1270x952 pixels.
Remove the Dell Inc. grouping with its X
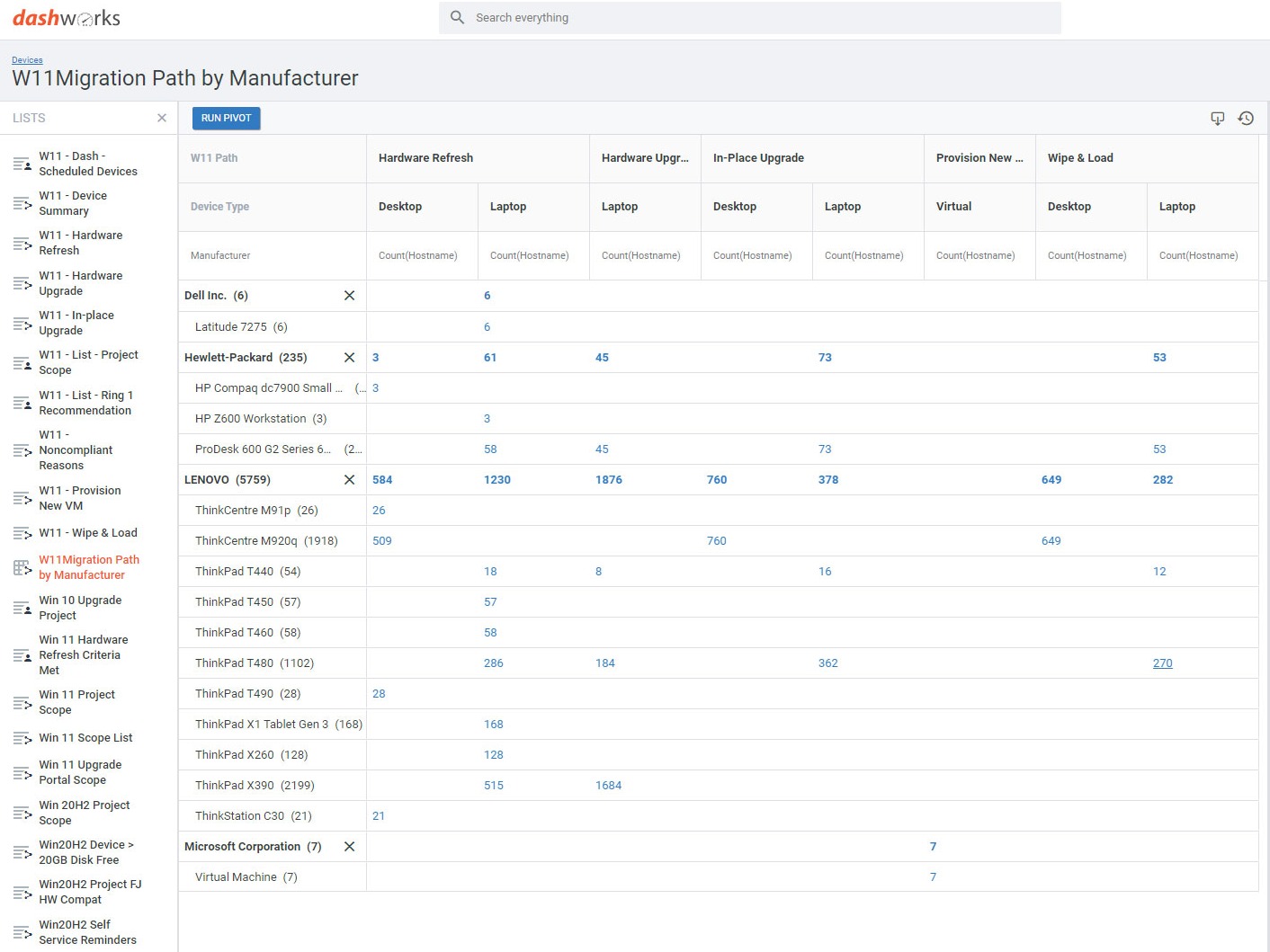point(349,295)
